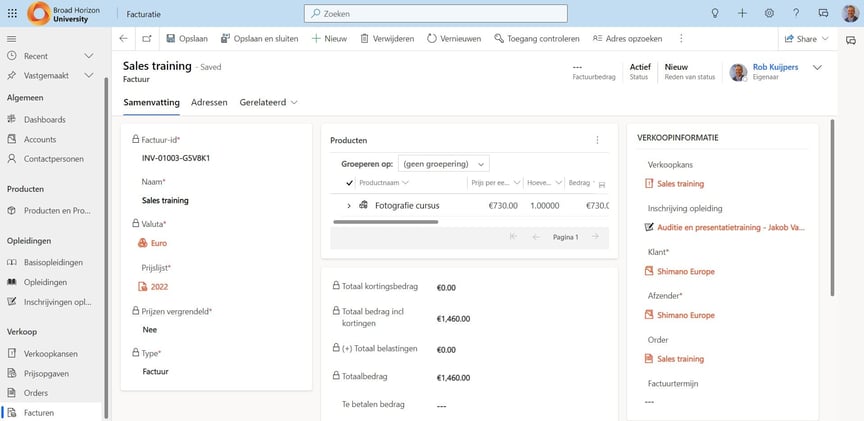Open record in new window icon

pyautogui.click(x=147, y=39)
